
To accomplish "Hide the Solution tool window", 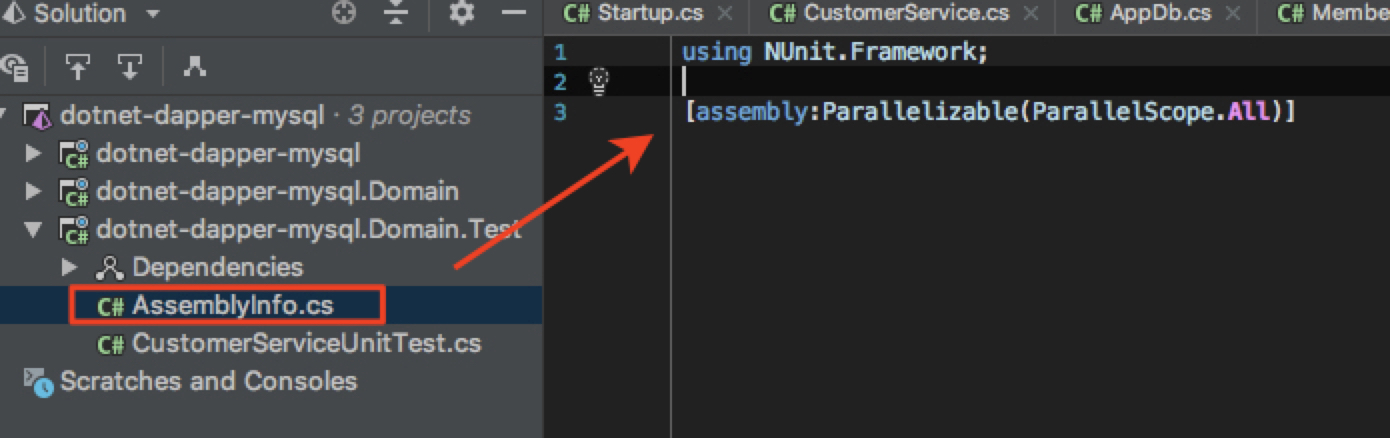I will coord(514,14).
